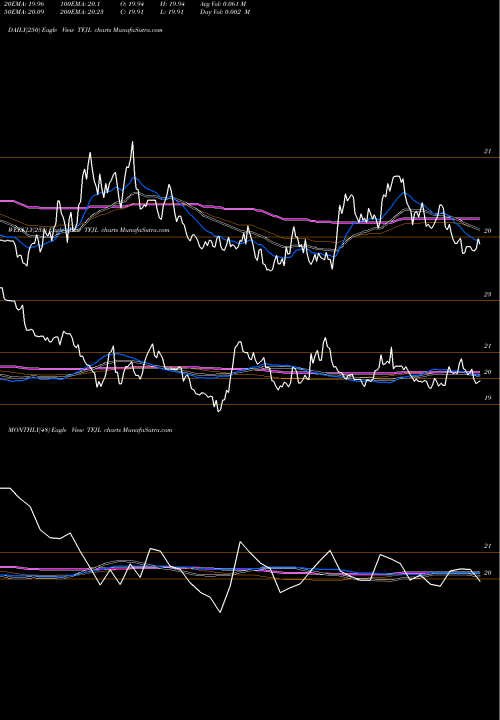Image resolution: width=500 pixels, height=720 pixels.
Task: Click the L: 19.91 low price
Action: click(x=172, y=12)
